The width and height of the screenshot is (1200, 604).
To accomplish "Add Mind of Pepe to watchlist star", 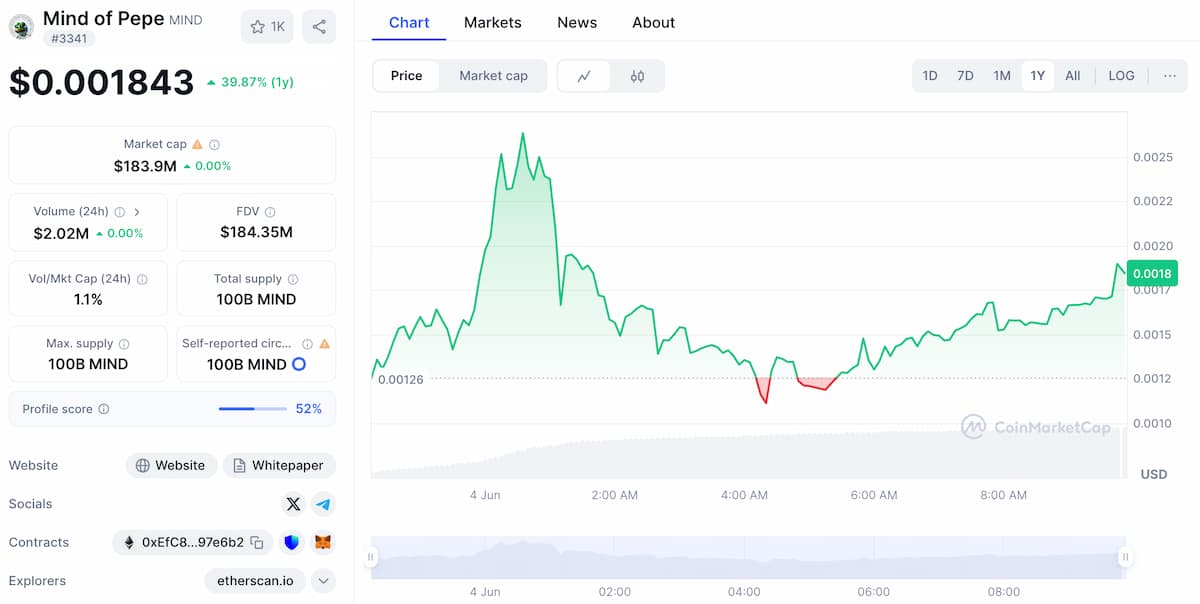I will coord(267,27).
